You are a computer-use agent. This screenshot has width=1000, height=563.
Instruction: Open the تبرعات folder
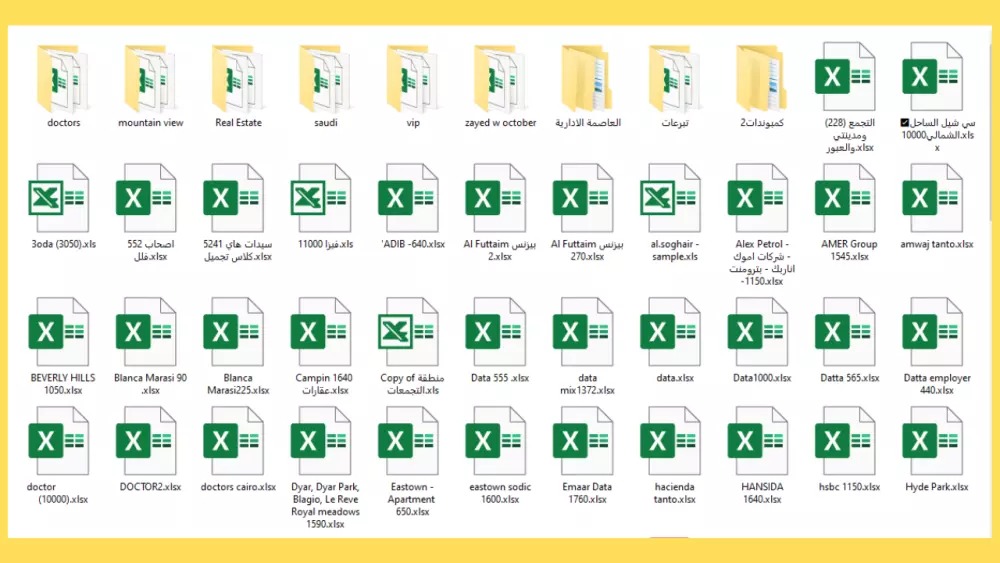pos(673,78)
